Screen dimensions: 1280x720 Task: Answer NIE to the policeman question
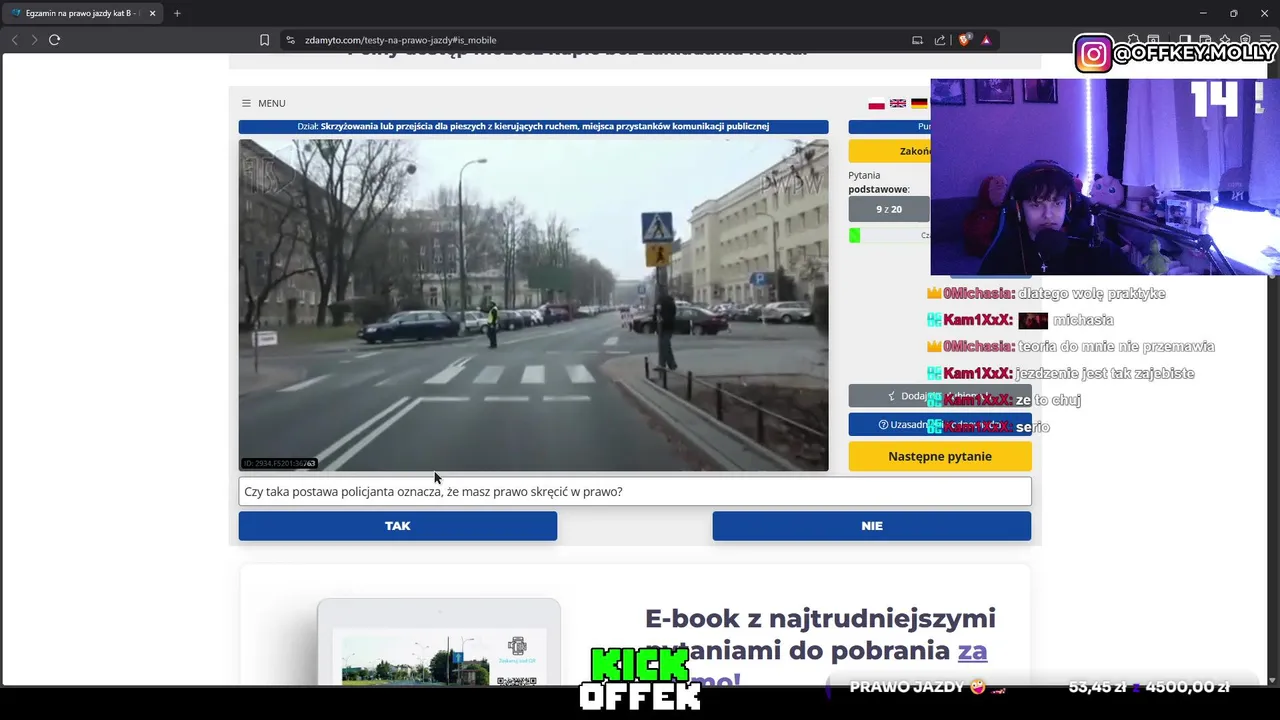tap(871, 526)
